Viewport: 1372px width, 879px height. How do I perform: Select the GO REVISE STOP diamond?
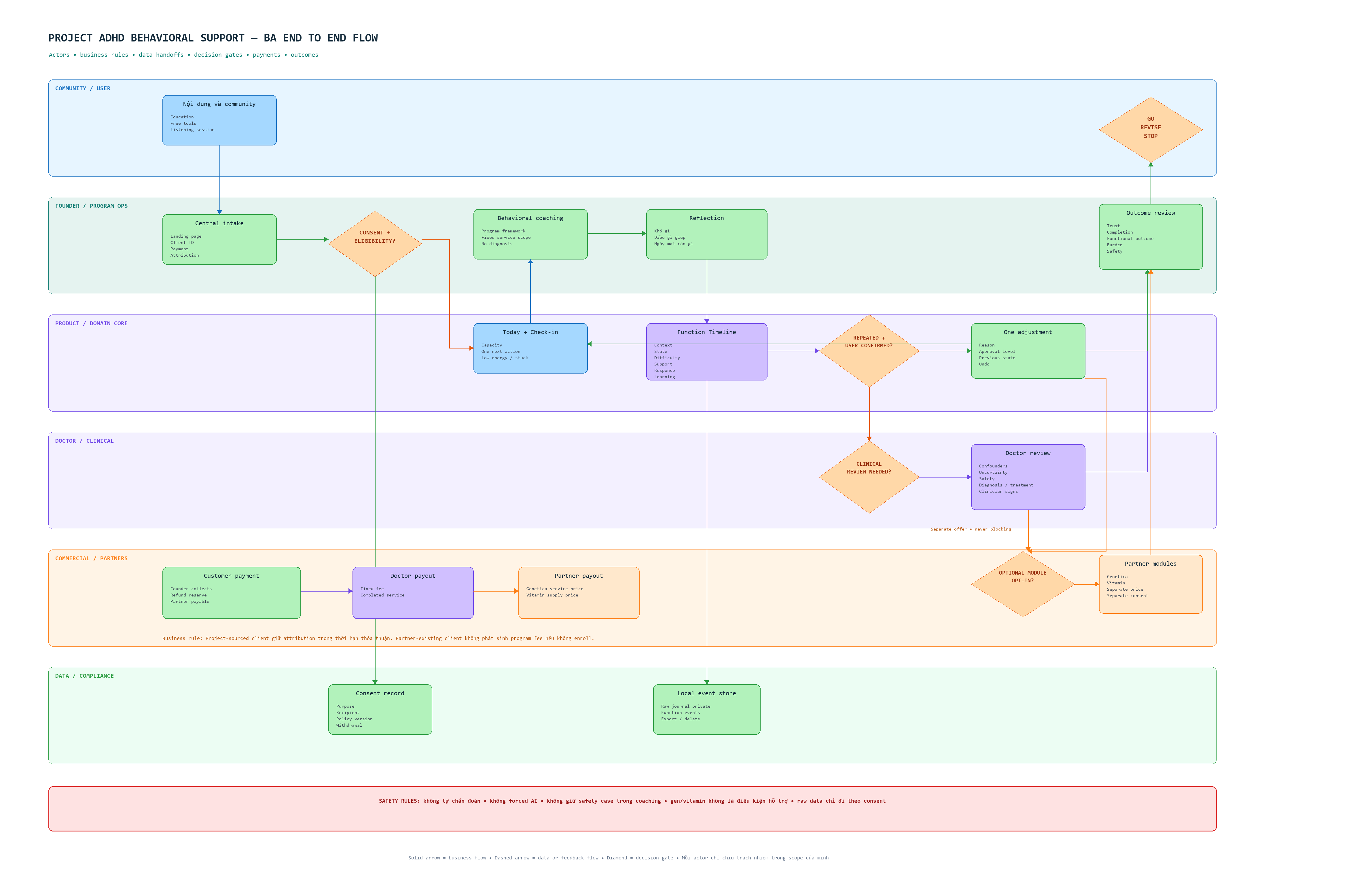point(1151,130)
